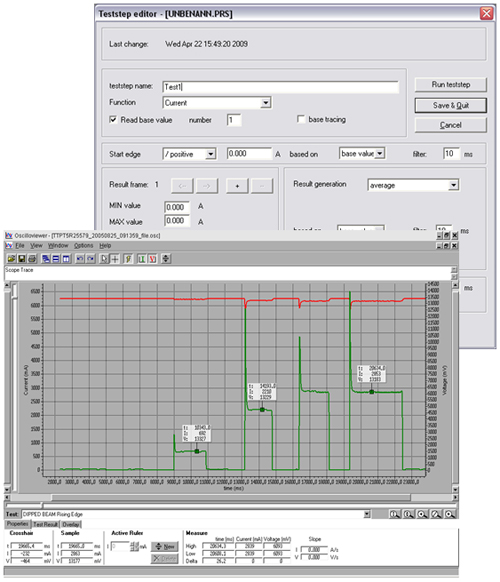Click the teststep name input field
This screenshot has height=582, width=500.
point(281,87)
